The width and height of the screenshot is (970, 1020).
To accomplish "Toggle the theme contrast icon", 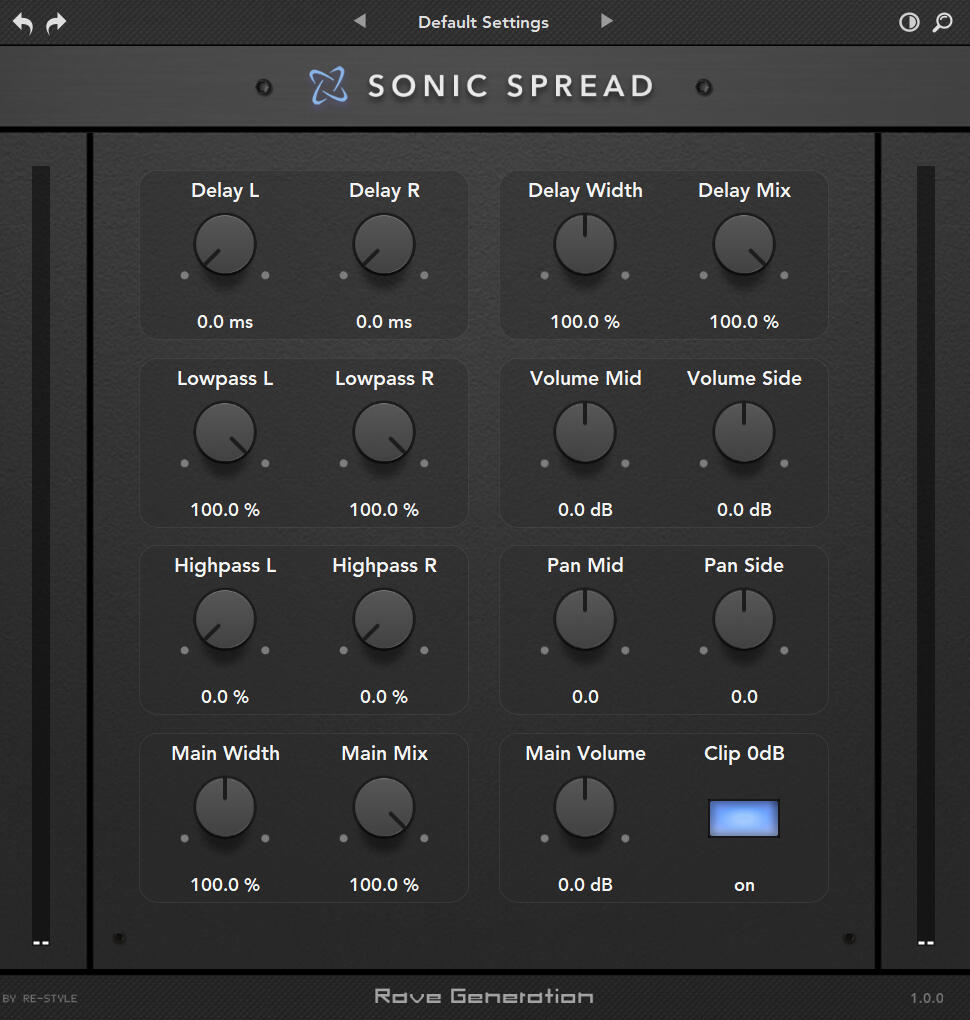I will pos(908,22).
